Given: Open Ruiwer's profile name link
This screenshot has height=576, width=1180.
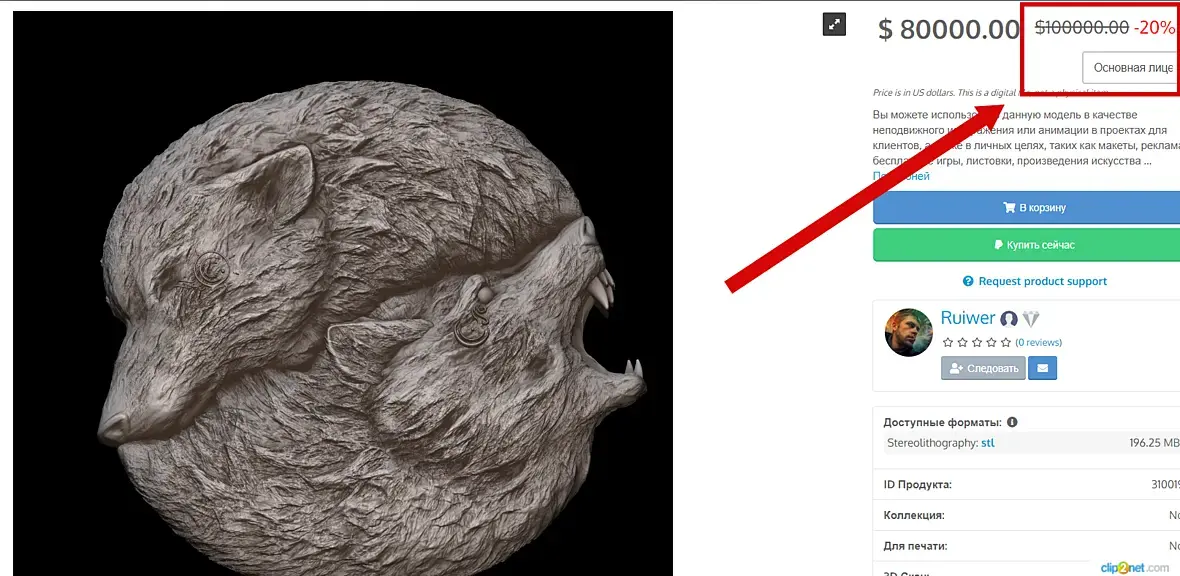Looking at the screenshot, I should point(968,318).
